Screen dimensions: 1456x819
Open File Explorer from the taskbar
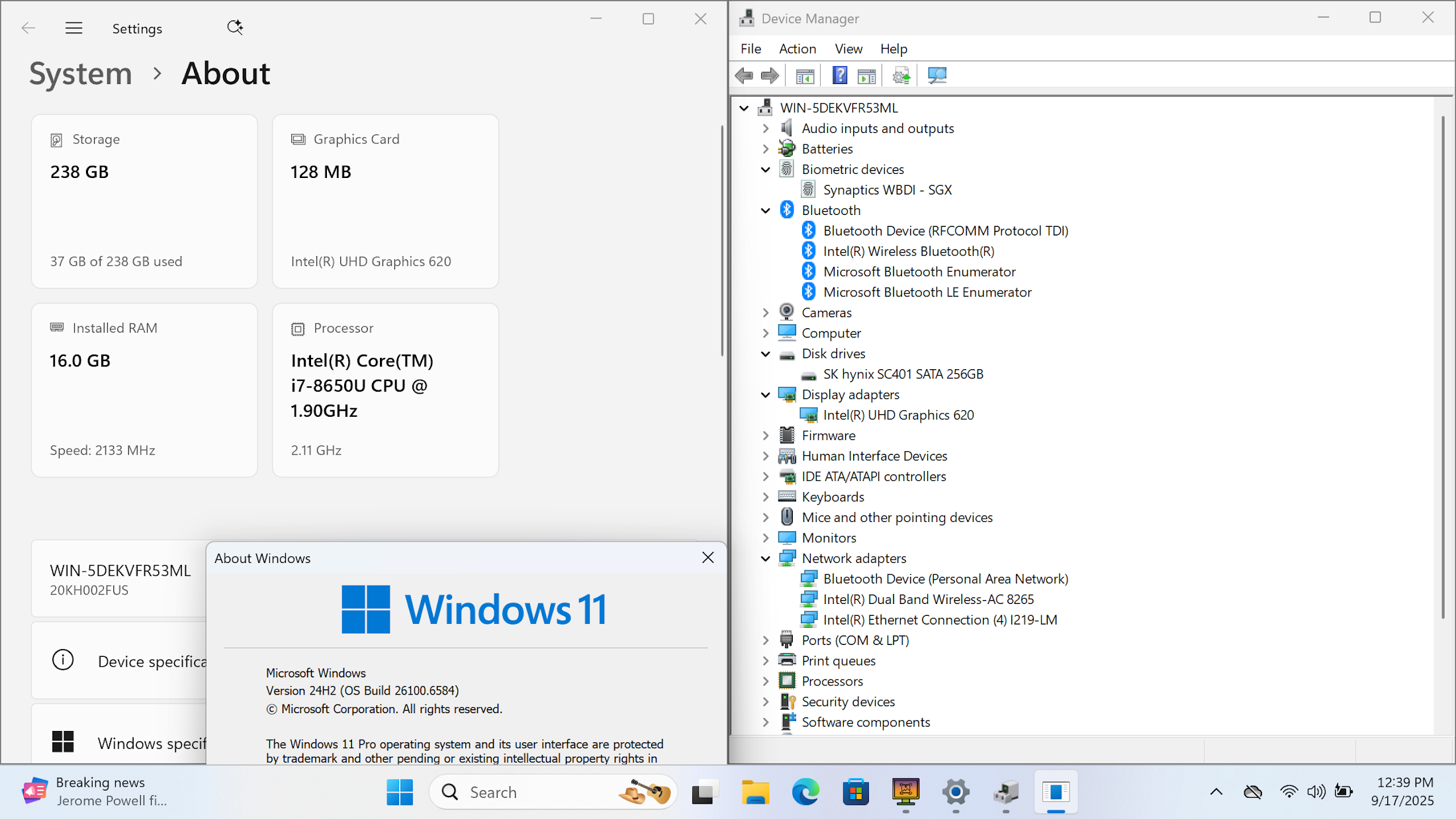coord(755,792)
